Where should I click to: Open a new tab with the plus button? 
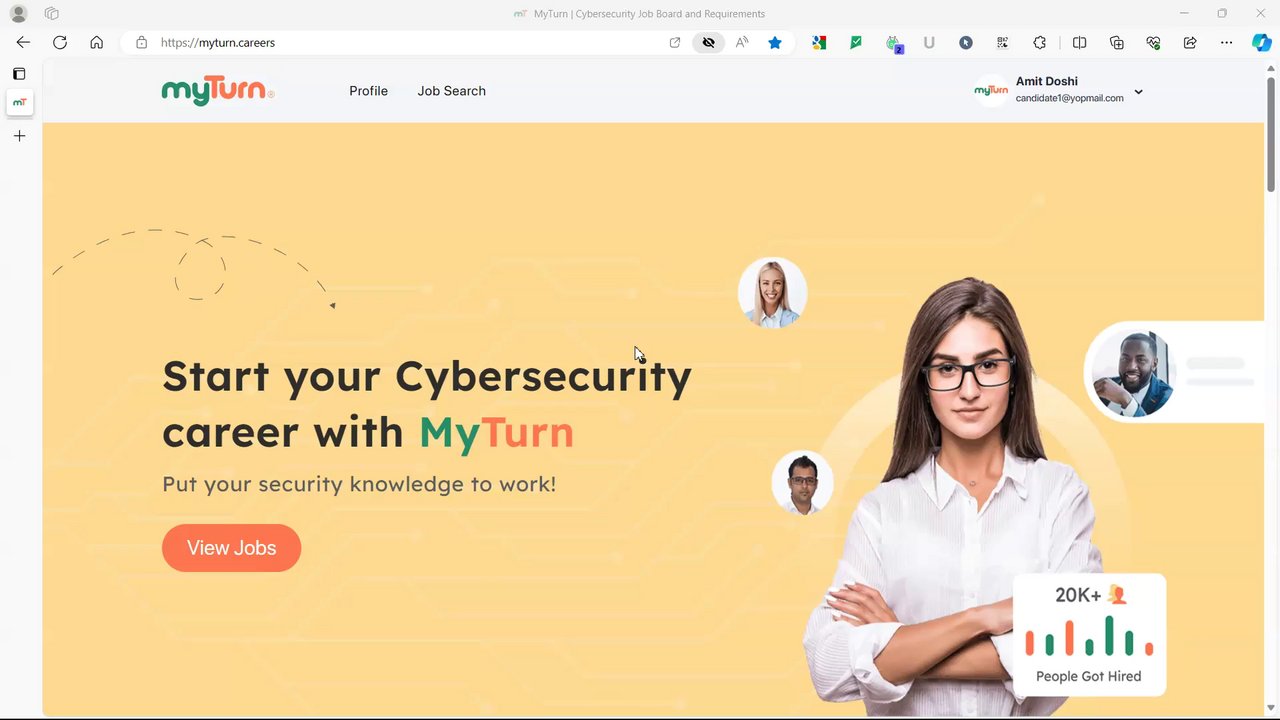tap(19, 136)
